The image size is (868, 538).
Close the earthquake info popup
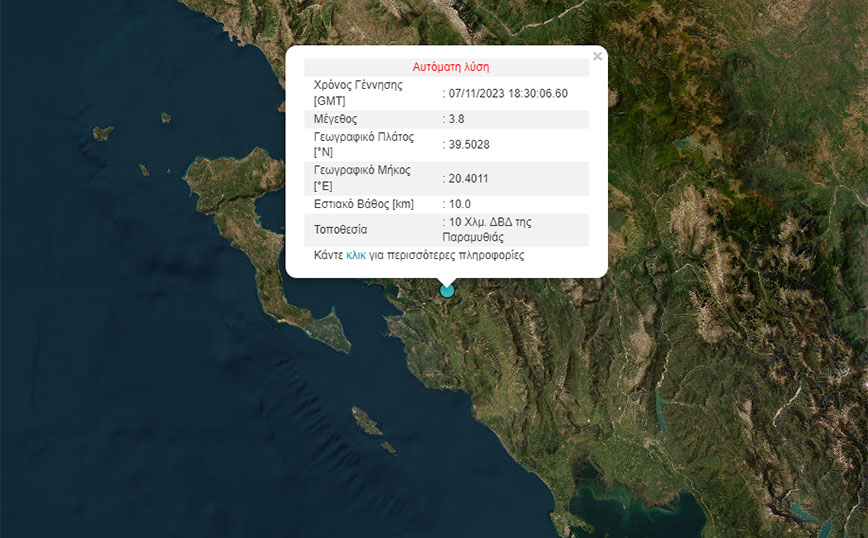click(597, 57)
